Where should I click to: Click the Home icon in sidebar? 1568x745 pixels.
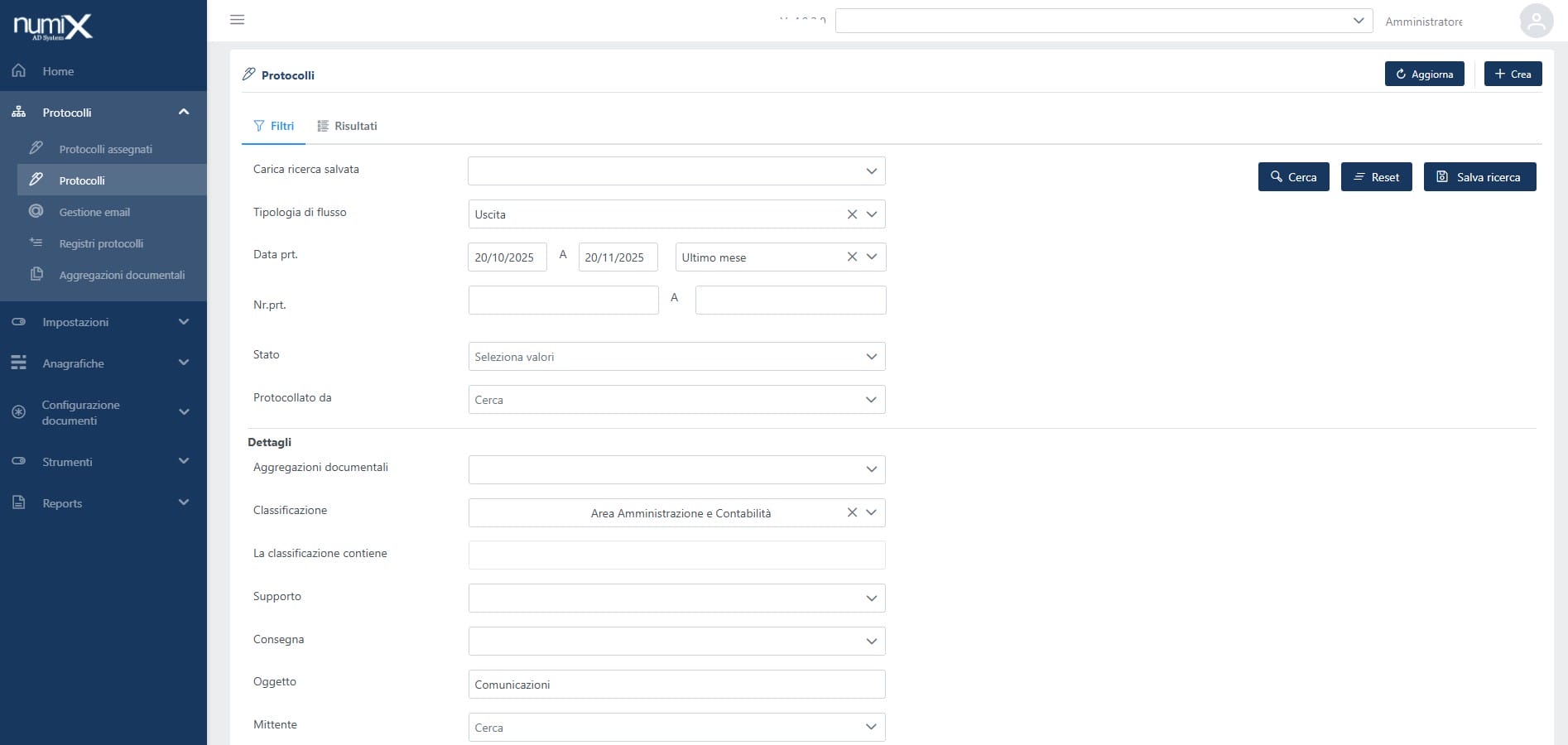point(19,71)
